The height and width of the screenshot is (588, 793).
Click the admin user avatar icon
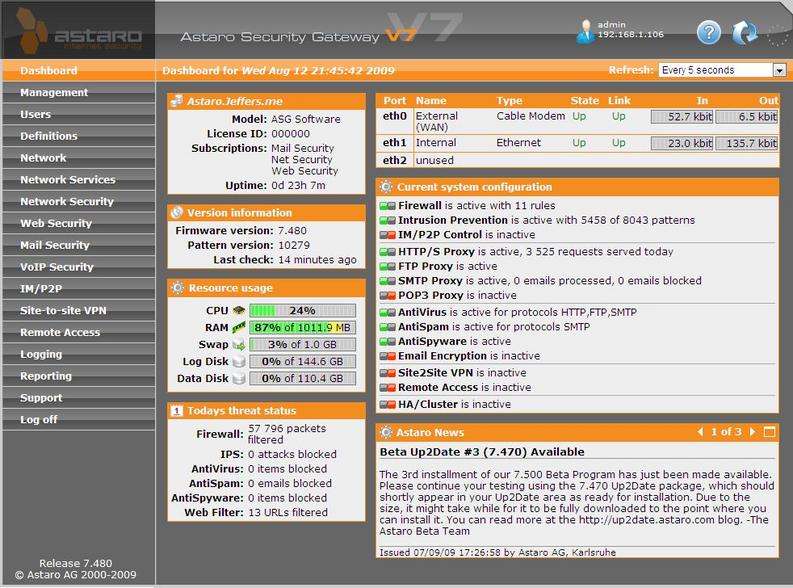585,31
